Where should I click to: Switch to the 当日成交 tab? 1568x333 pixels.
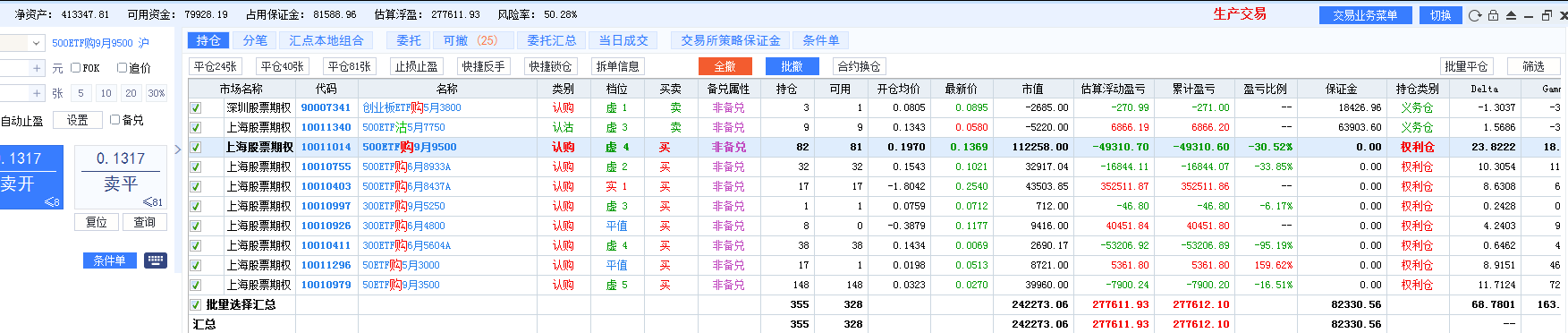click(x=623, y=40)
